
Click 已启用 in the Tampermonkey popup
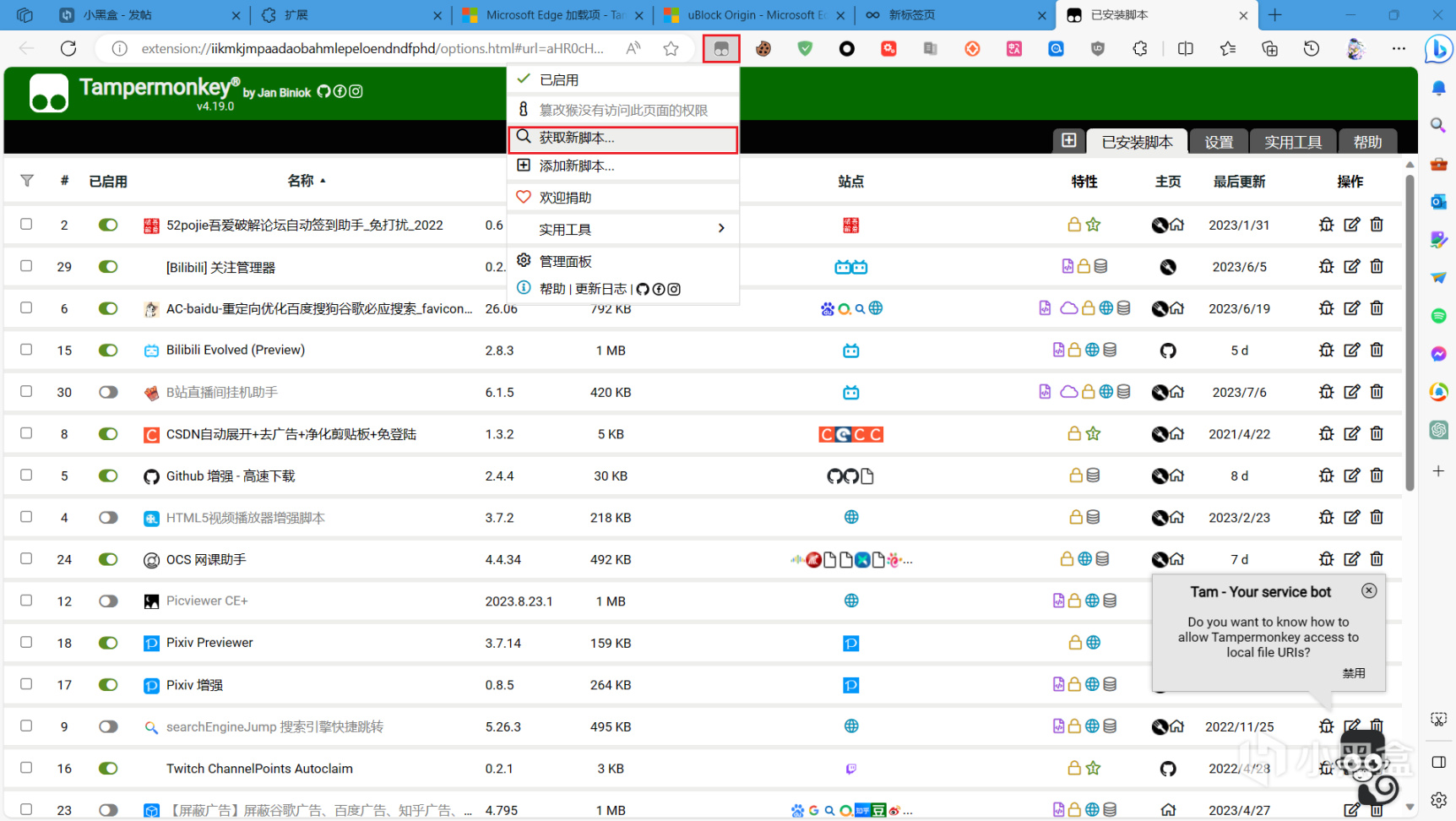point(623,79)
